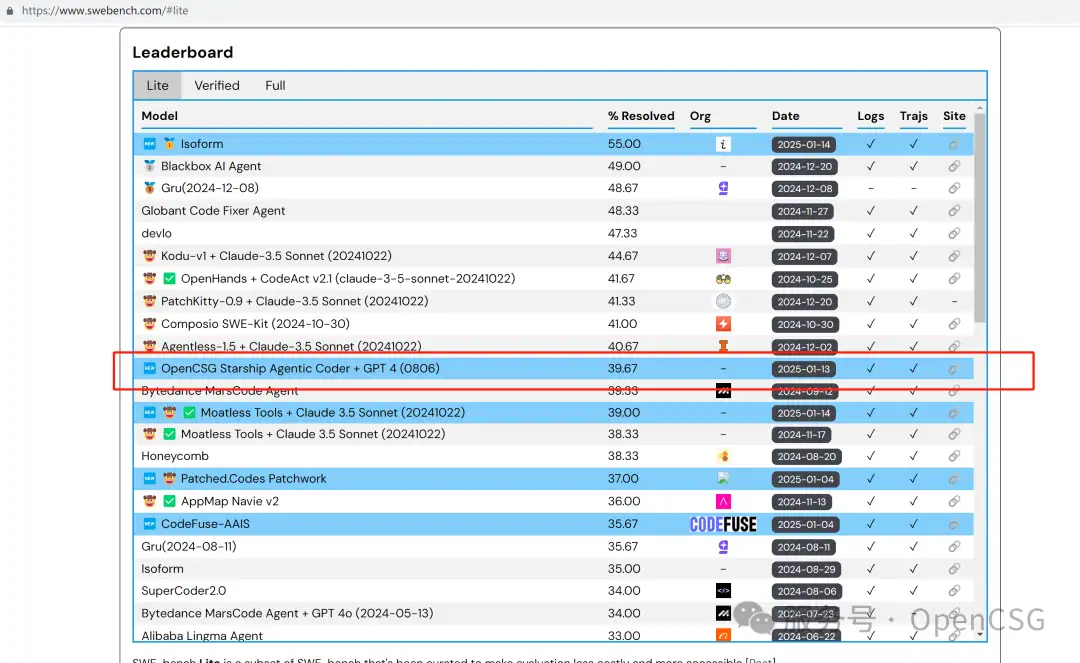Click the Leaderboard heading
This screenshot has height=663, width=1080.
(183, 52)
